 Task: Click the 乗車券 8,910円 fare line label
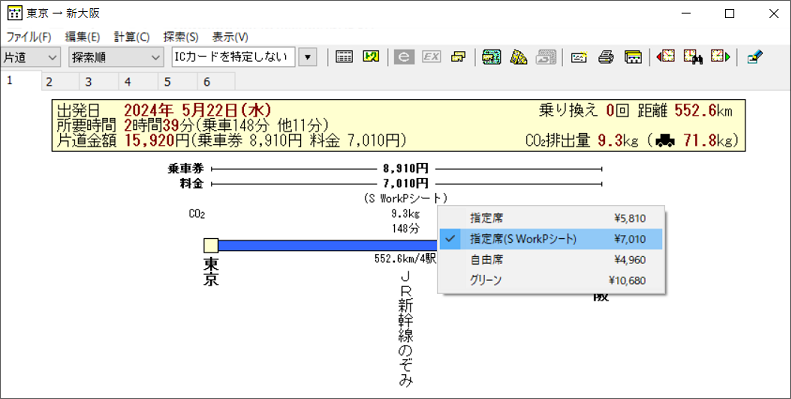pos(406,168)
